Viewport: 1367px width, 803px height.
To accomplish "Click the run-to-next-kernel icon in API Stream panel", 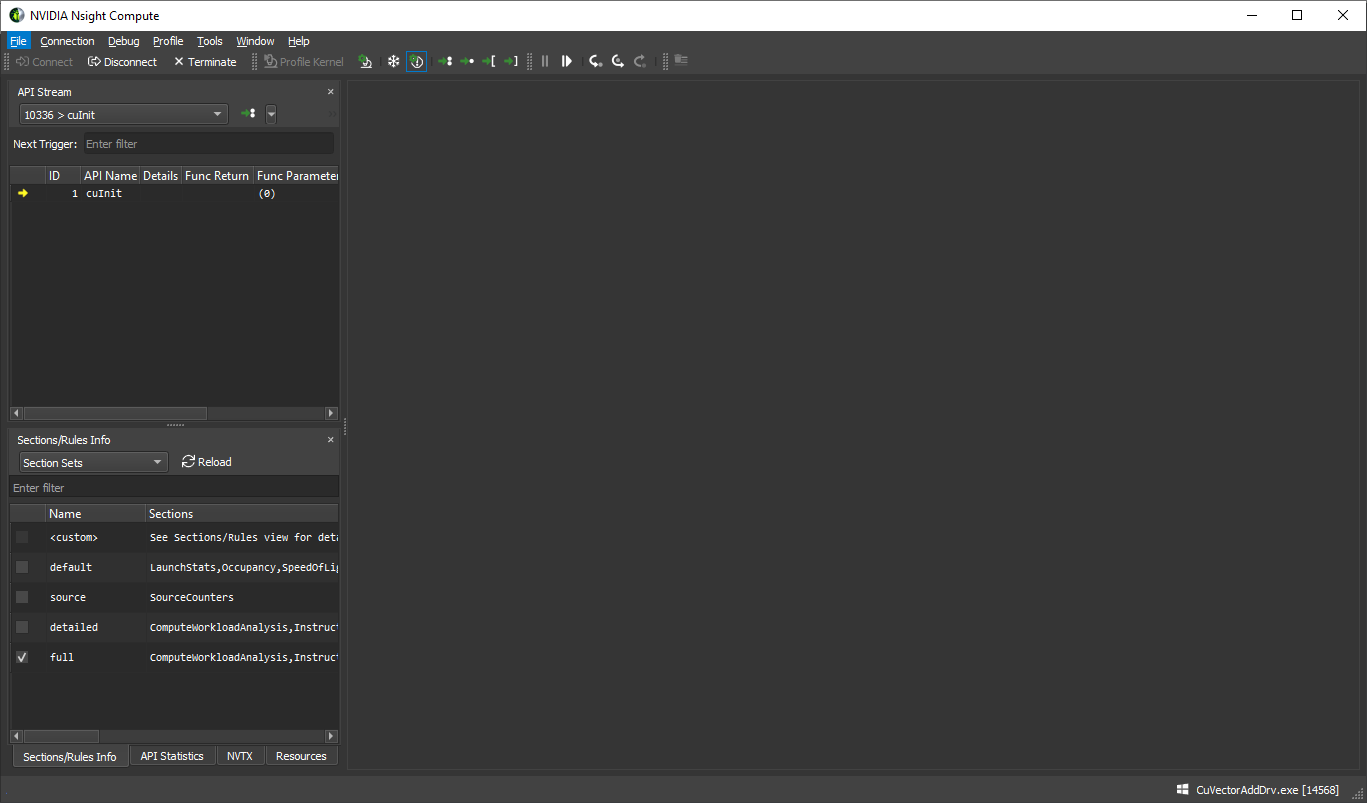I will [x=248, y=114].
